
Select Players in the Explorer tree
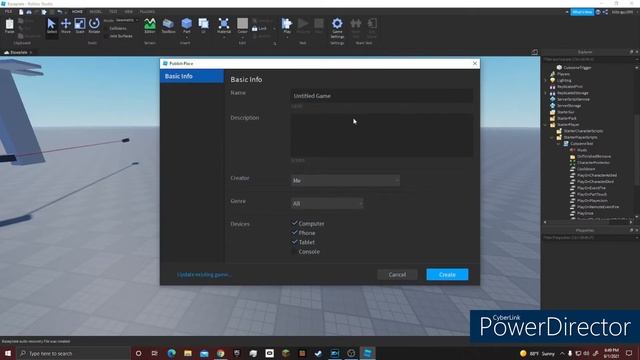pyautogui.click(x=563, y=74)
